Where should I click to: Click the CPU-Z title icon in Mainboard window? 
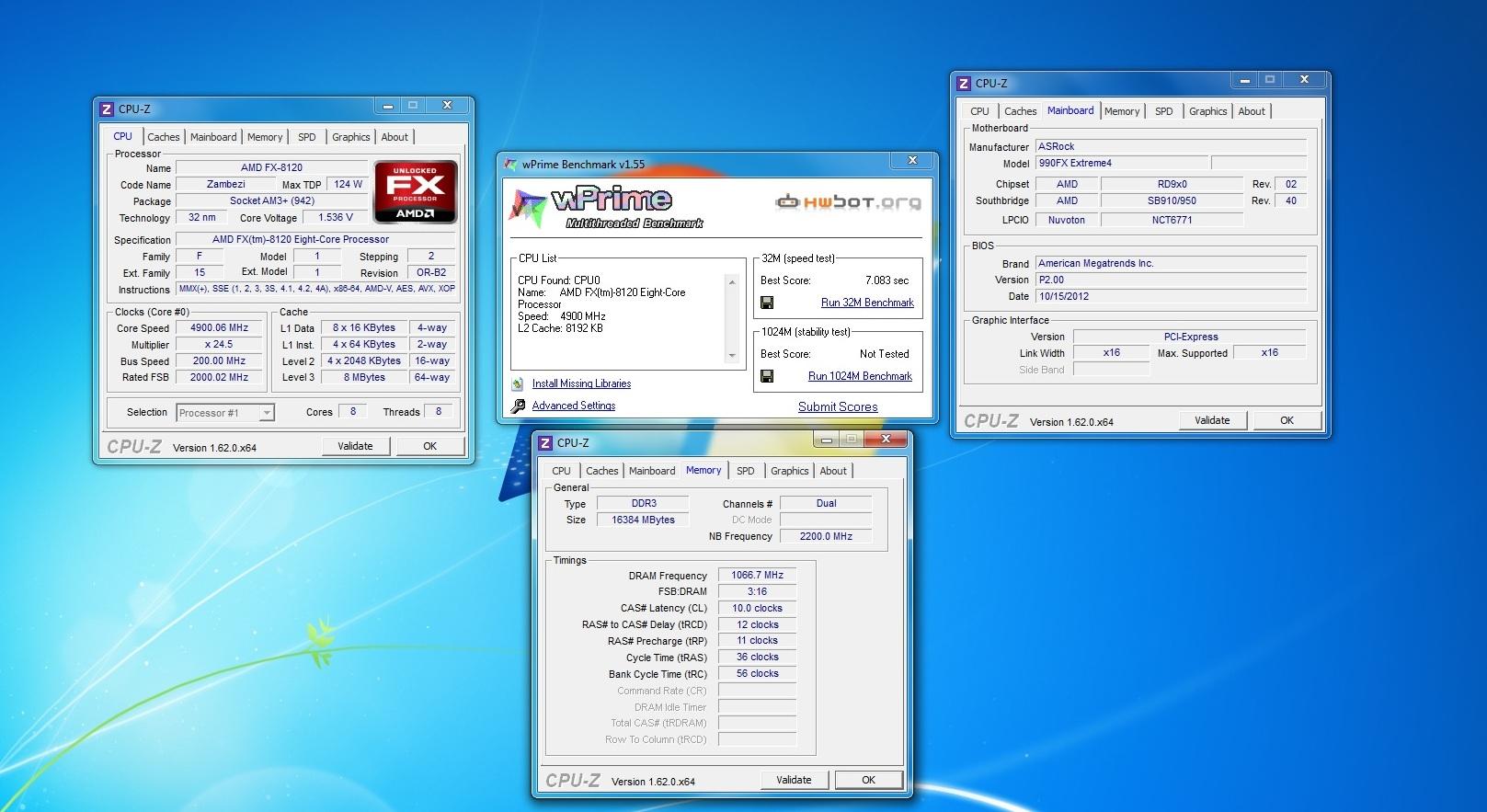click(x=964, y=83)
